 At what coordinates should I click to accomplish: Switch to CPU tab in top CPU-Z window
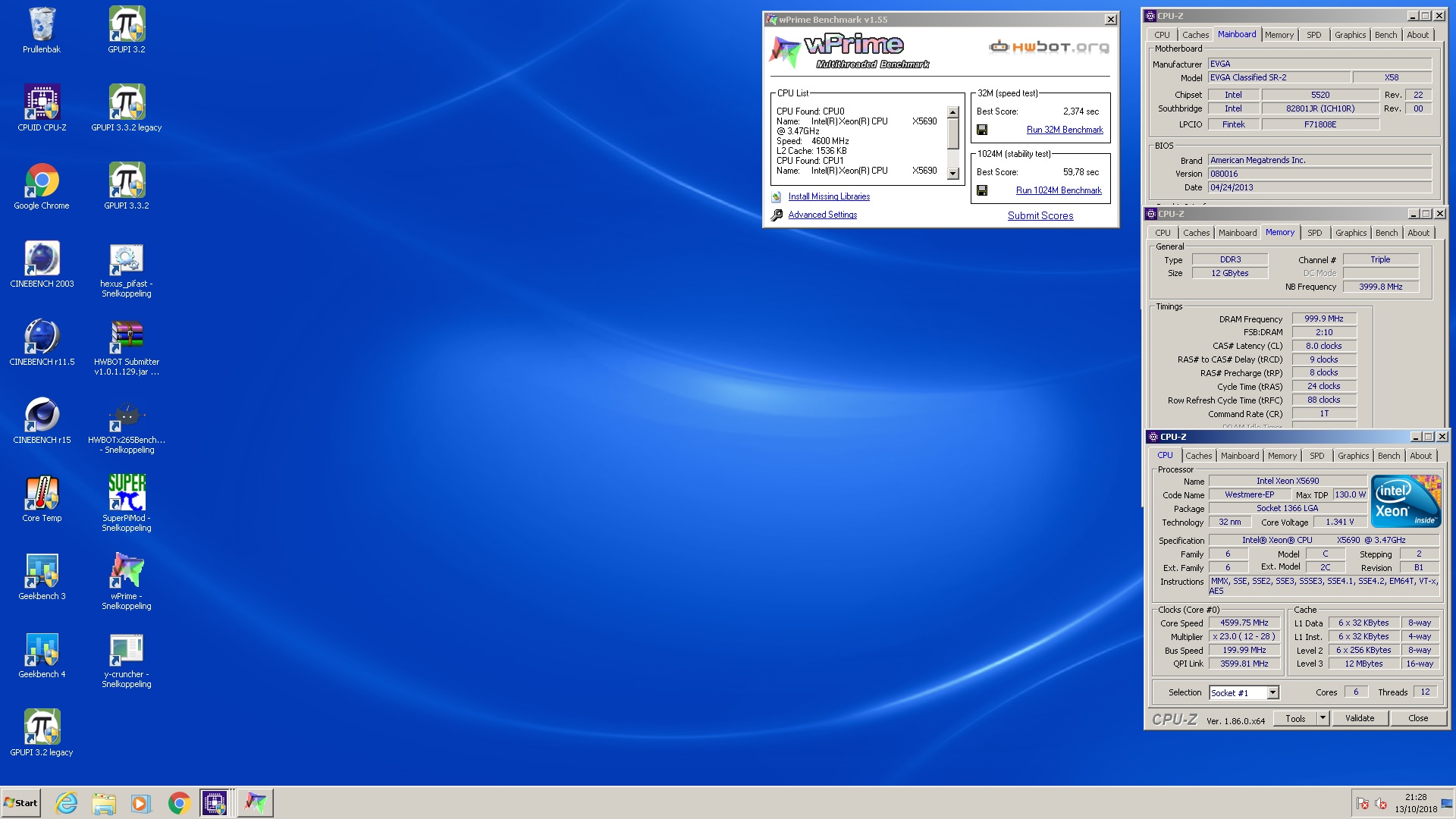tap(1163, 35)
